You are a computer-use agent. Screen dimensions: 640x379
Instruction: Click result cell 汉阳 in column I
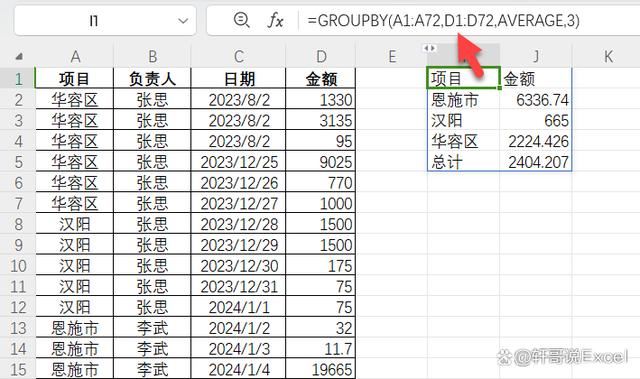(x=464, y=120)
